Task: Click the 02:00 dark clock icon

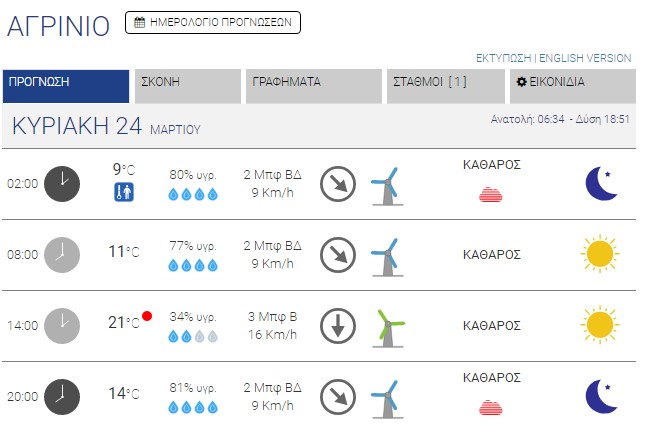Action: (x=62, y=183)
